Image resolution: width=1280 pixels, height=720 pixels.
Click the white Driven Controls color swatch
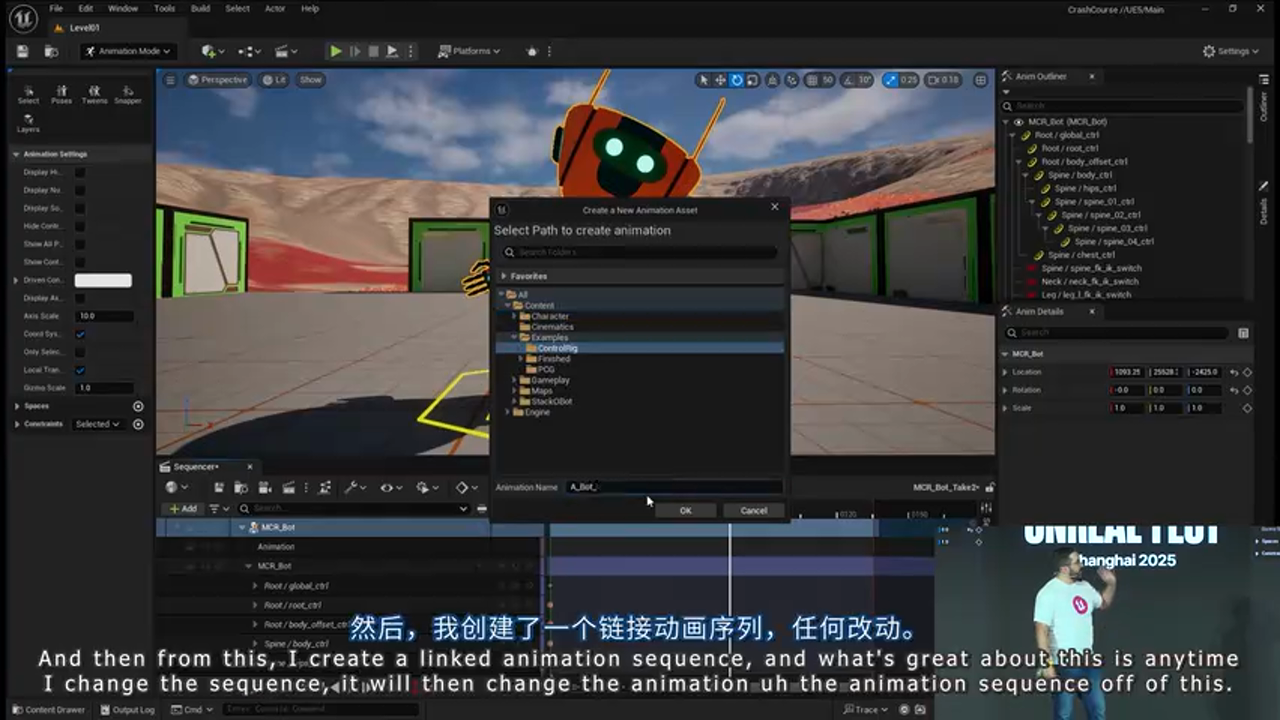pyautogui.click(x=103, y=280)
